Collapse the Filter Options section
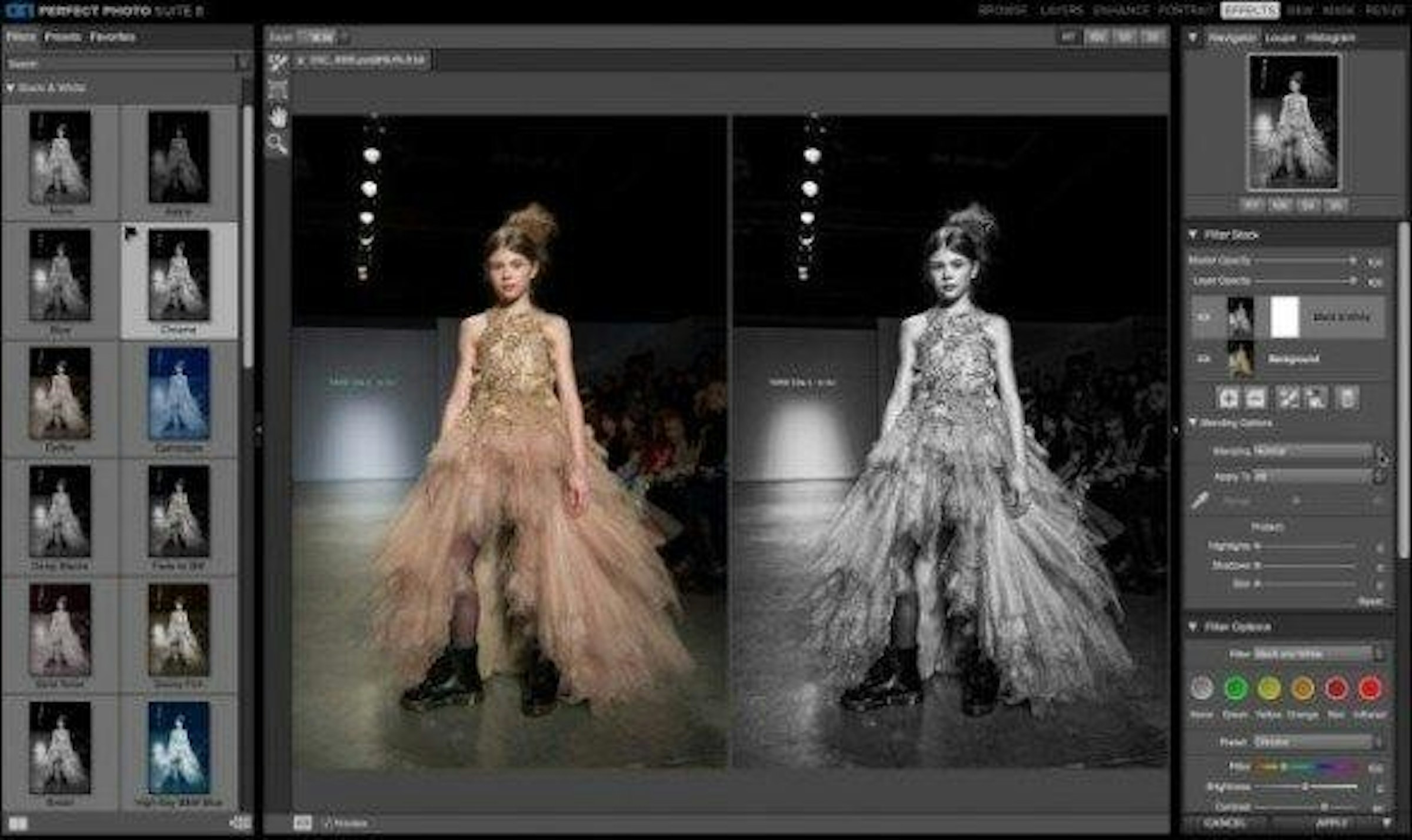Image resolution: width=1412 pixels, height=840 pixels. pyautogui.click(x=1193, y=626)
